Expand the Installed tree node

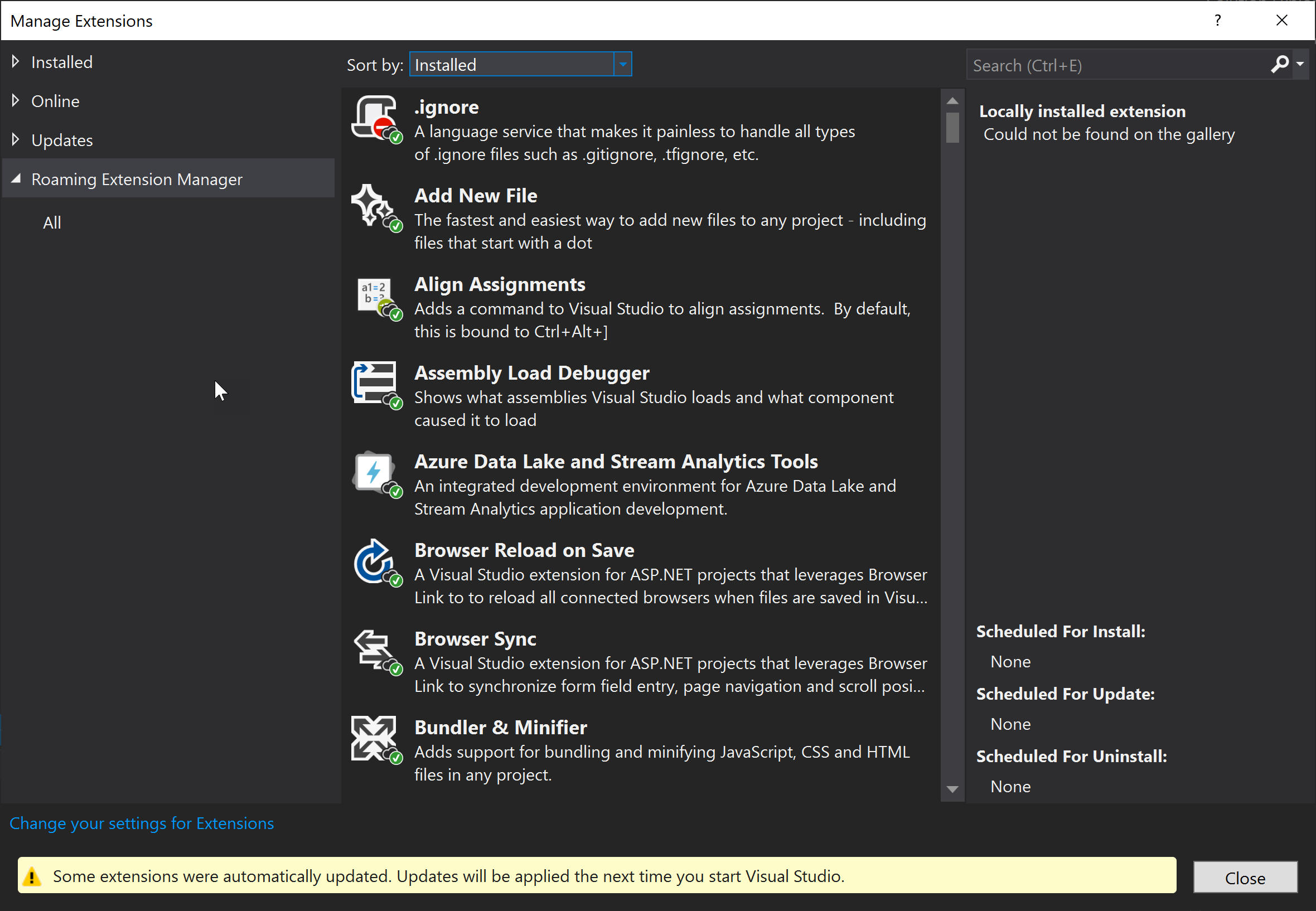click(16, 62)
